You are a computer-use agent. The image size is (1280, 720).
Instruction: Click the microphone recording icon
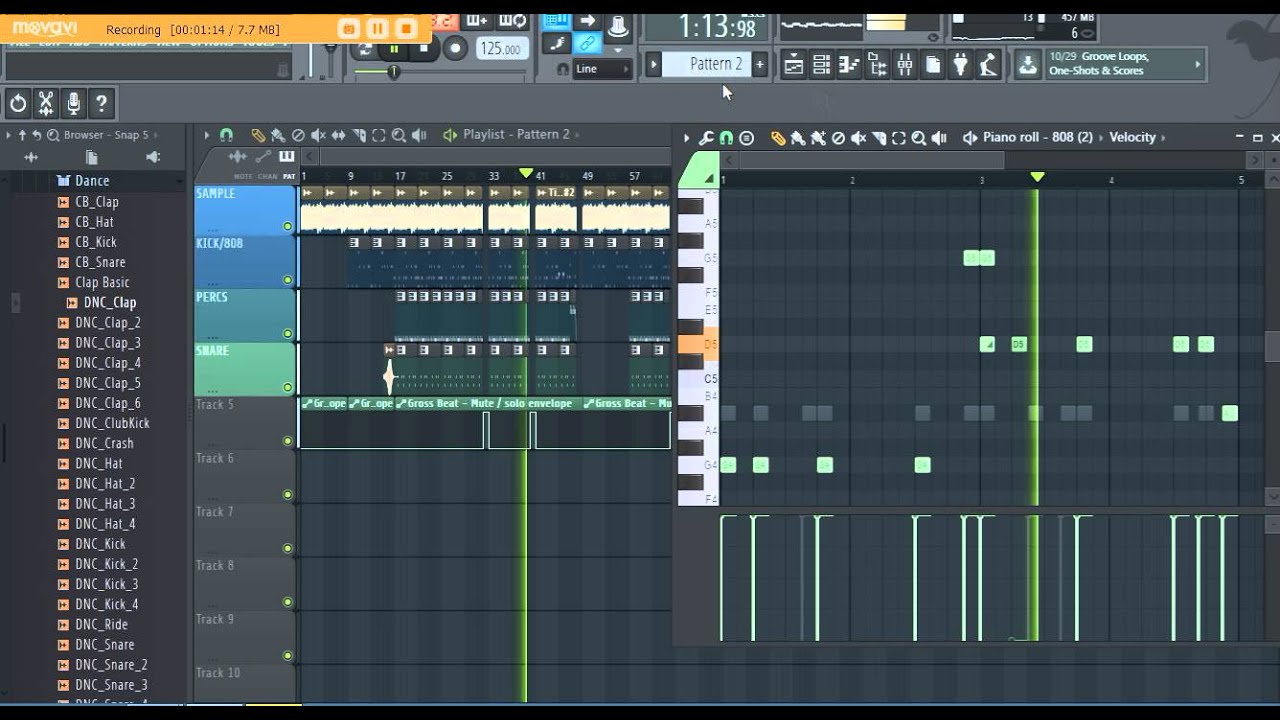pyautogui.click(x=73, y=103)
